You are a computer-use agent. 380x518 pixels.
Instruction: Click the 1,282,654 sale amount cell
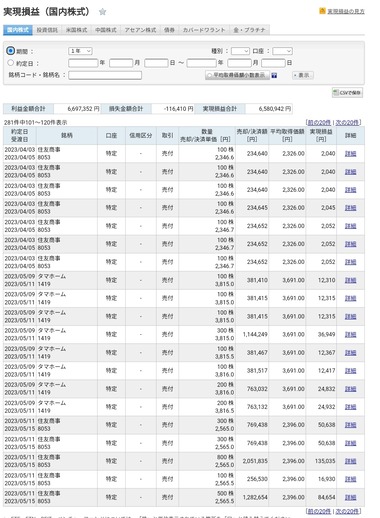click(x=255, y=497)
